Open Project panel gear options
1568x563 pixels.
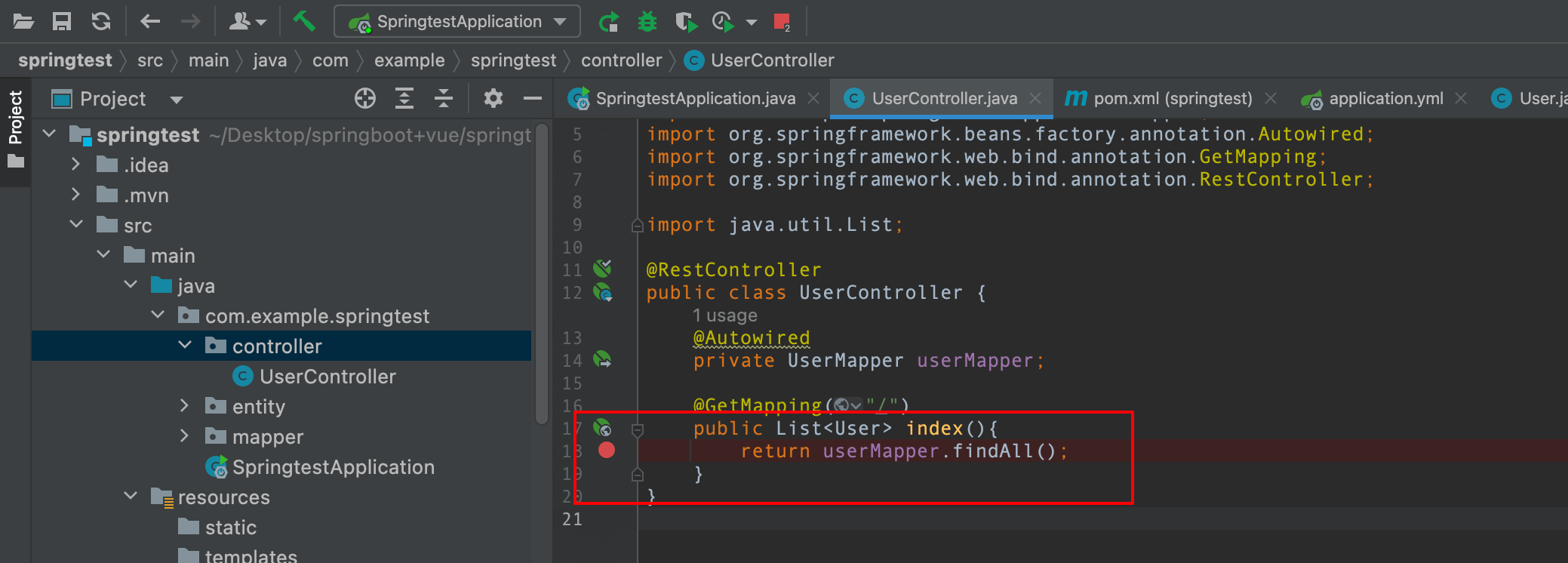tap(493, 98)
